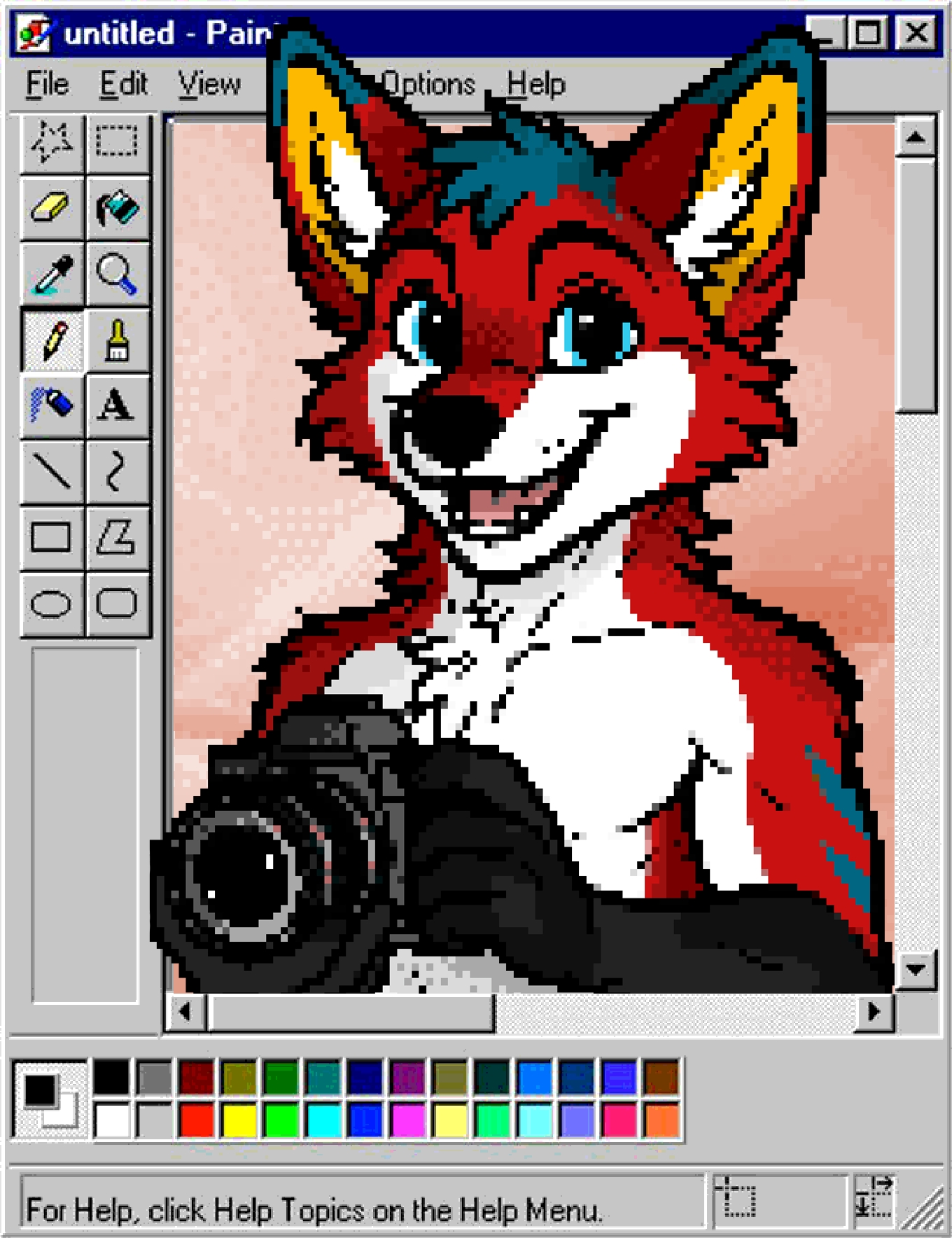Activate the Magnifier tool
Screen dimensions: 952x1238
pos(117,274)
